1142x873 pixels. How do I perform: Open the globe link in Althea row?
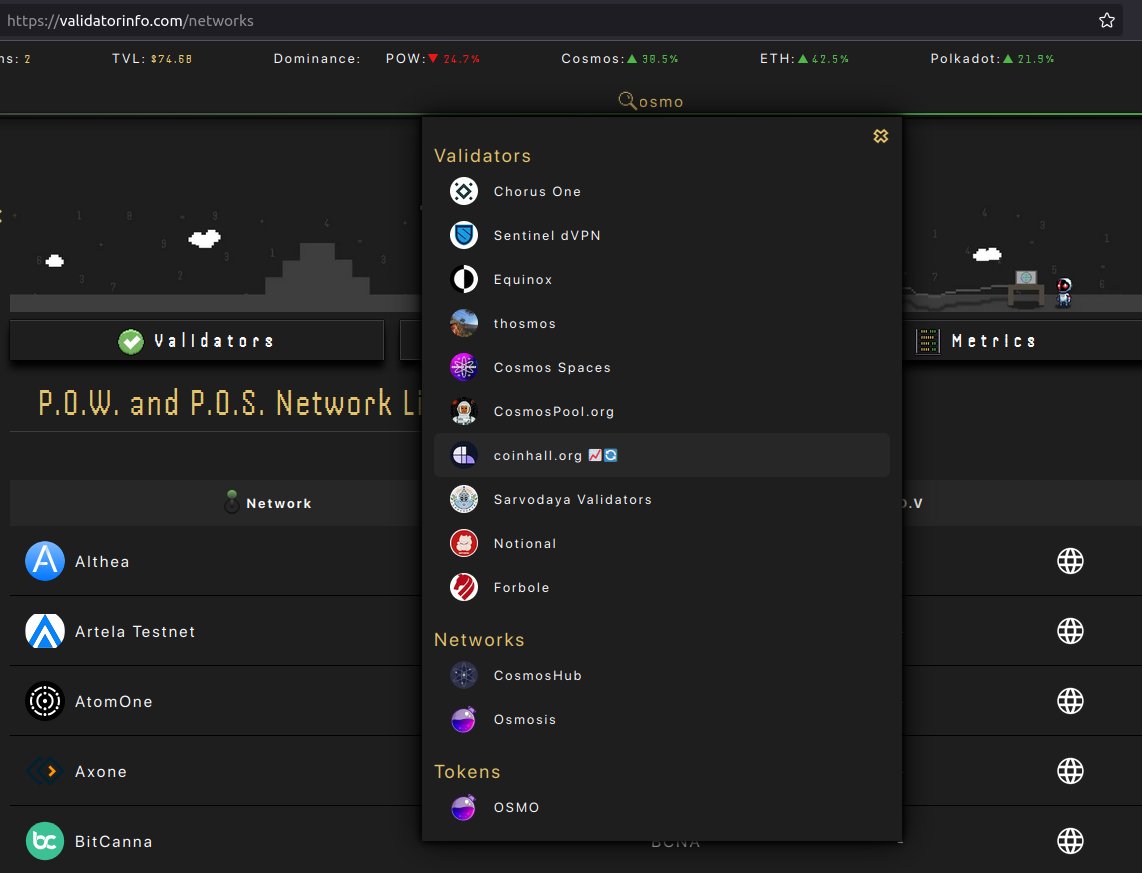coord(1070,561)
